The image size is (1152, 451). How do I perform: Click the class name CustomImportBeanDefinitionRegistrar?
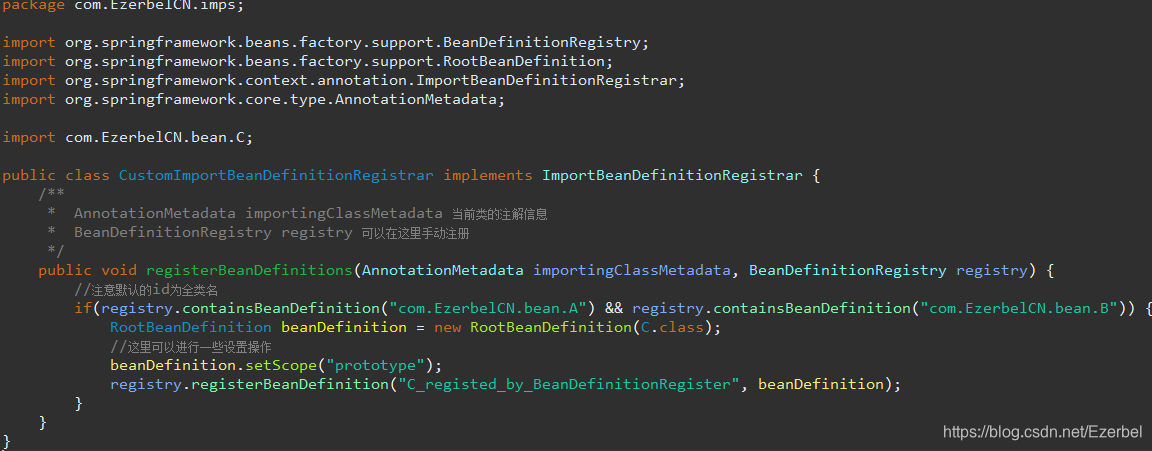[x=276, y=176]
